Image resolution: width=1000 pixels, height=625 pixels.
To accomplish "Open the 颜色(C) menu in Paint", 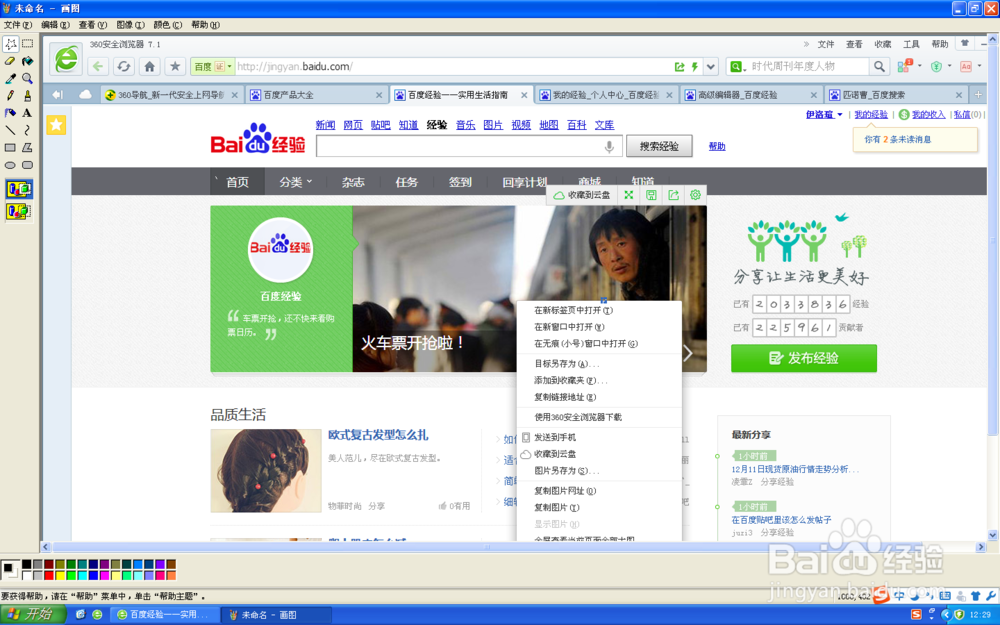I will pyautogui.click(x=168, y=25).
